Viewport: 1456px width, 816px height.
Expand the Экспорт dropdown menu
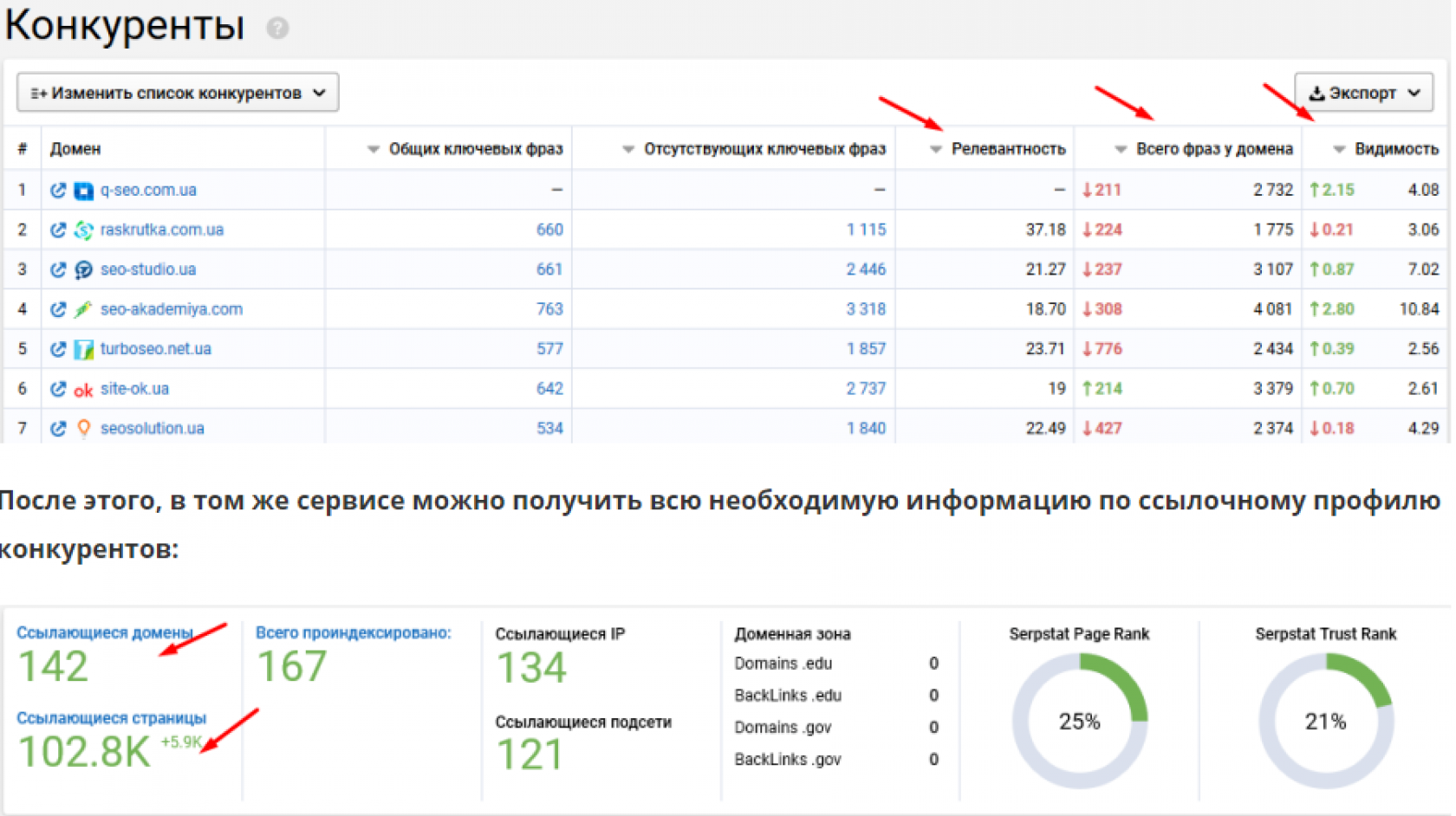coord(1363,93)
